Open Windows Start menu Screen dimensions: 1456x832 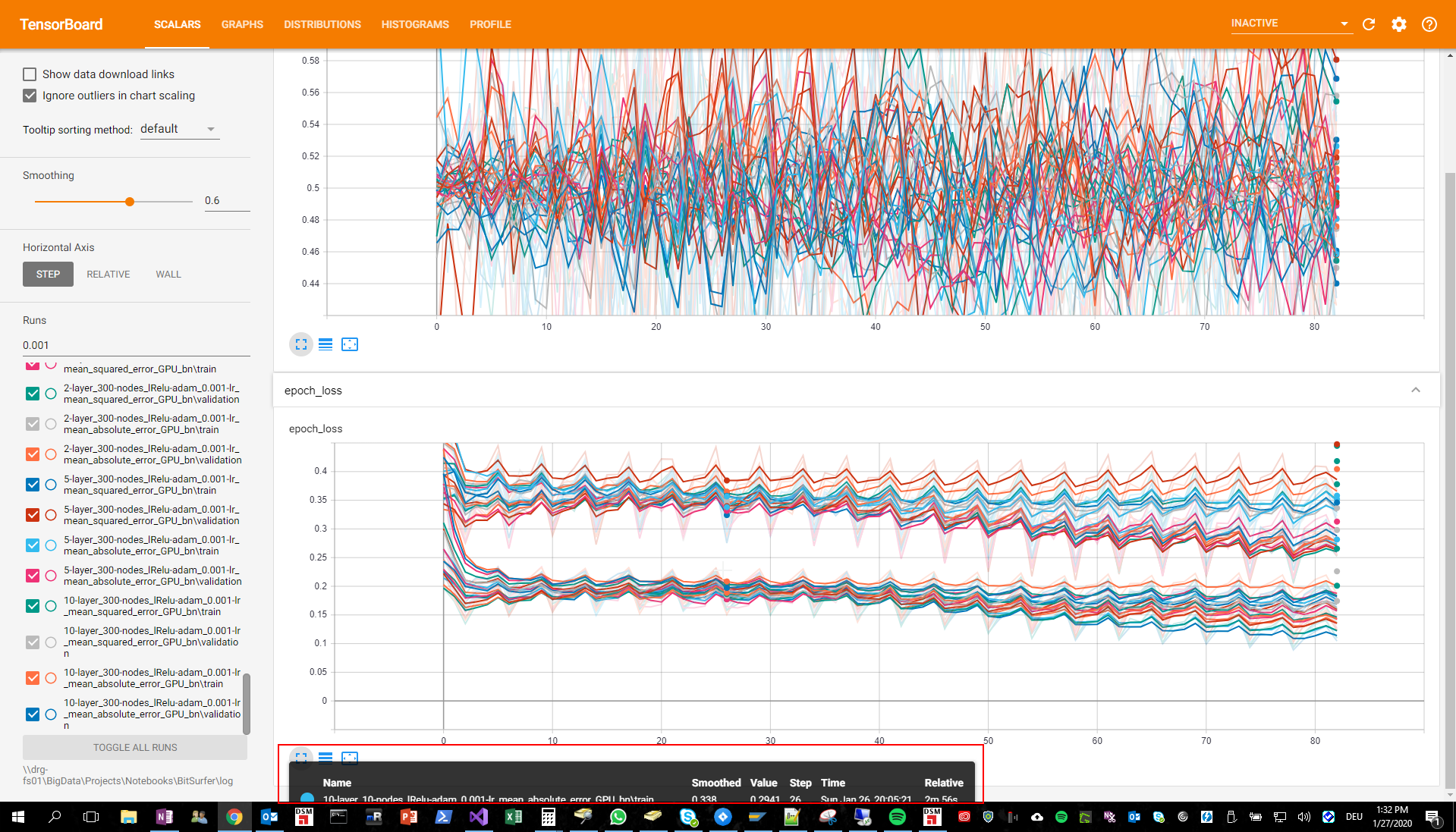[x=18, y=817]
